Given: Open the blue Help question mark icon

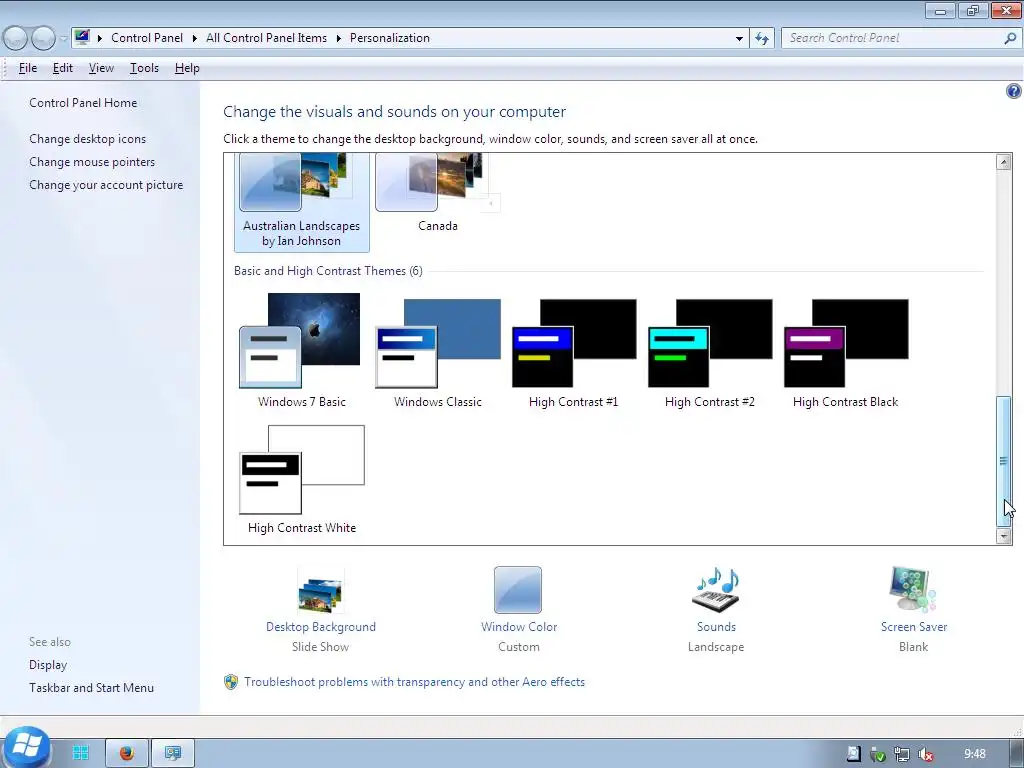Looking at the screenshot, I should (x=1014, y=91).
